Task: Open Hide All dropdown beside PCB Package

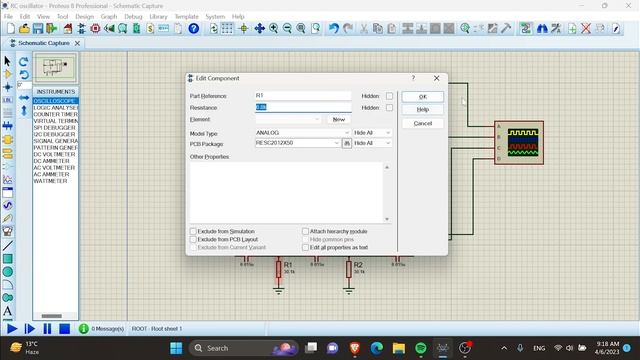Action: click(372, 143)
